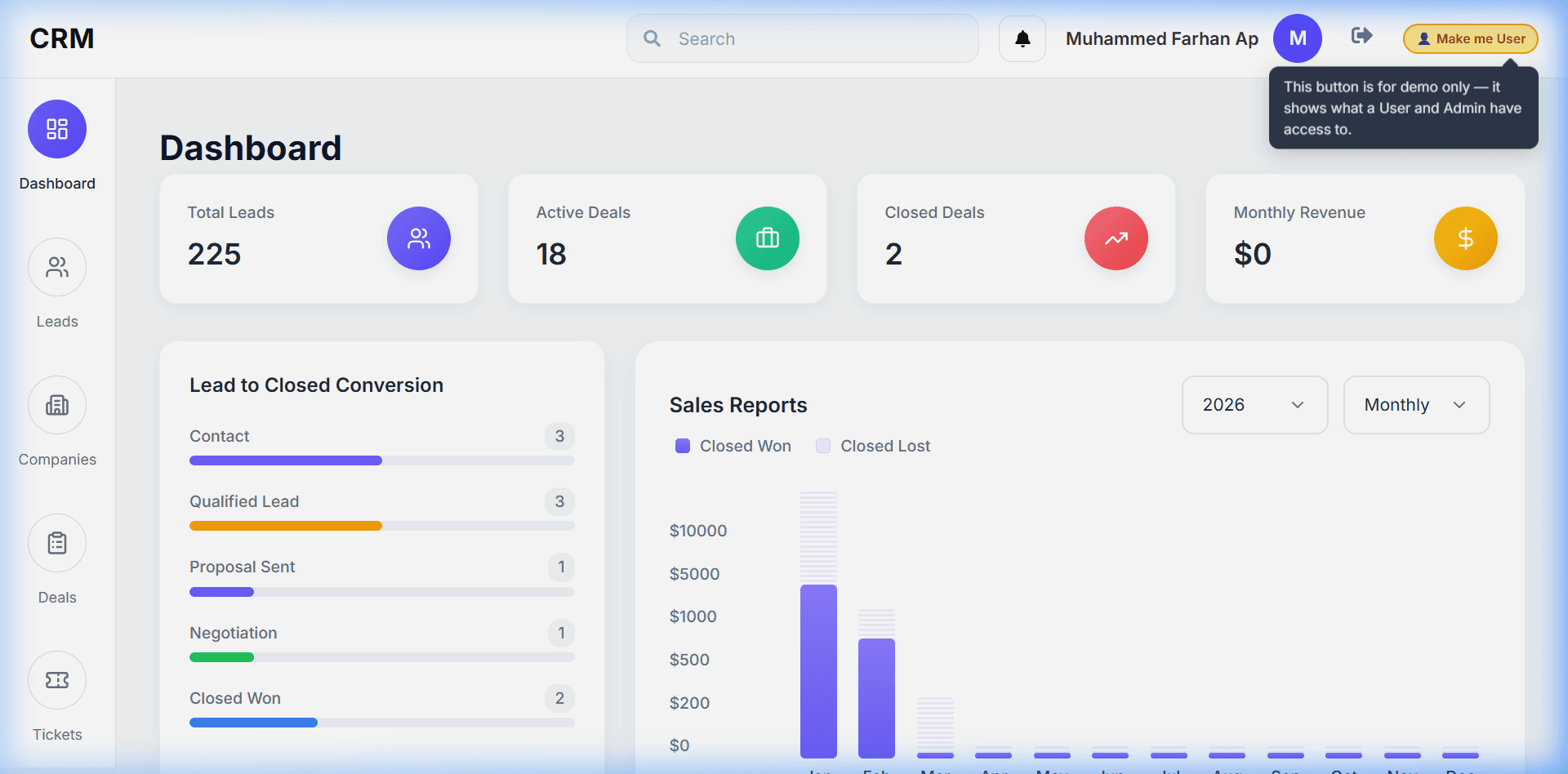Click the Lead to Closed Conversion heading
The image size is (1568, 774).
click(x=317, y=385)
